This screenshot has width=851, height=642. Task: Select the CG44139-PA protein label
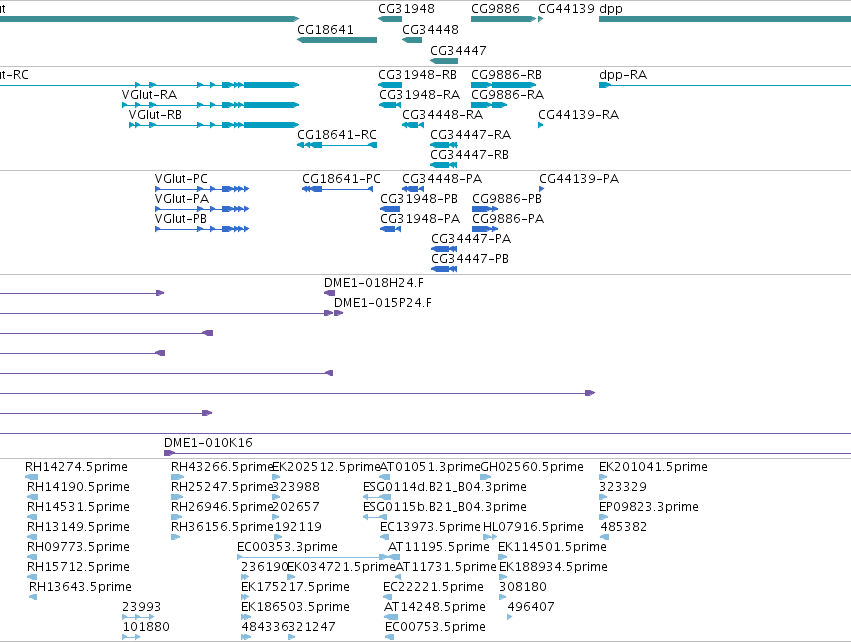[579, 179]
